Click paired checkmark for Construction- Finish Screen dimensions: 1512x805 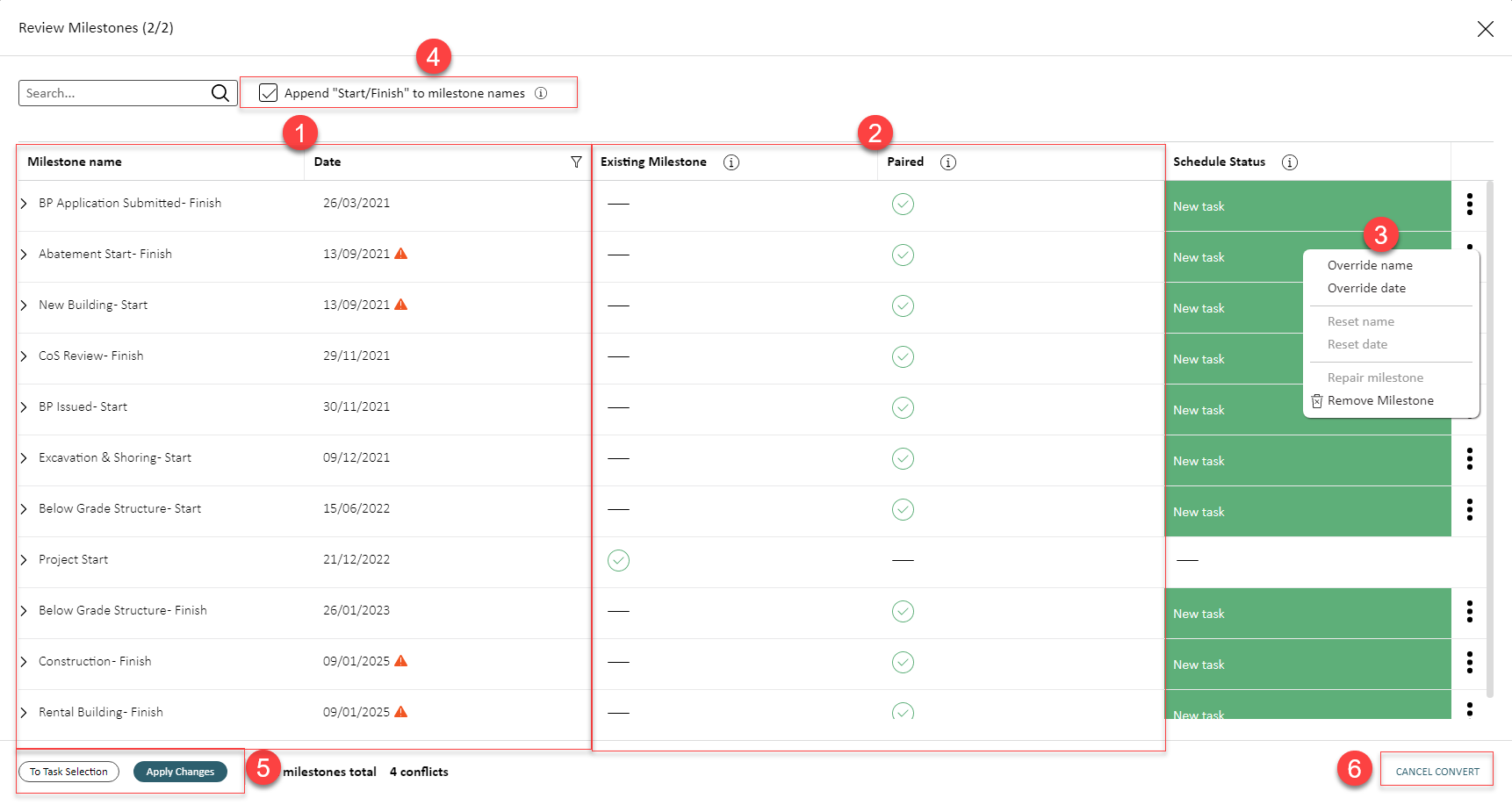click(903, 663)
